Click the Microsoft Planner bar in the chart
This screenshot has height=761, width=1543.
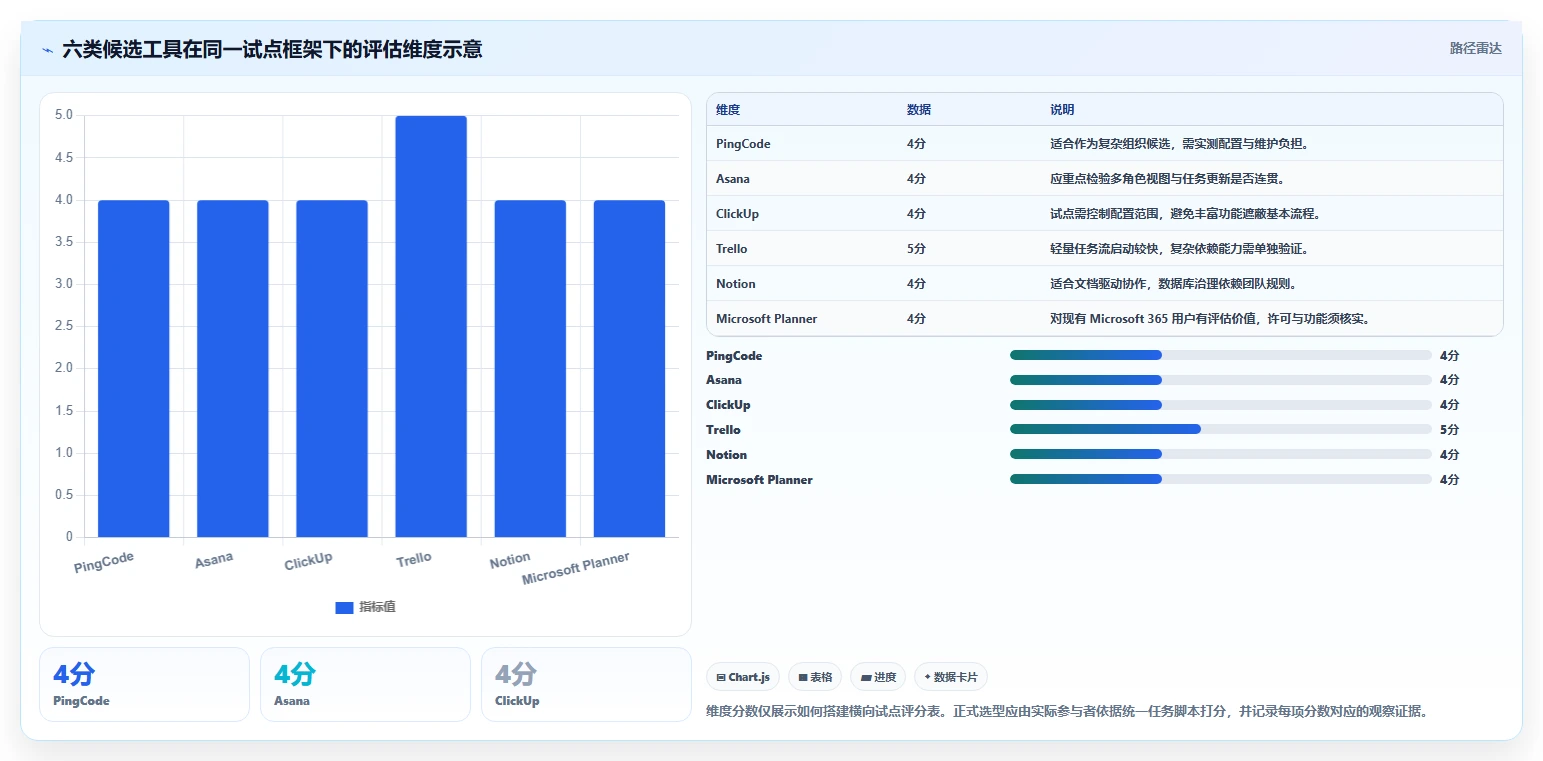[630, 369]
